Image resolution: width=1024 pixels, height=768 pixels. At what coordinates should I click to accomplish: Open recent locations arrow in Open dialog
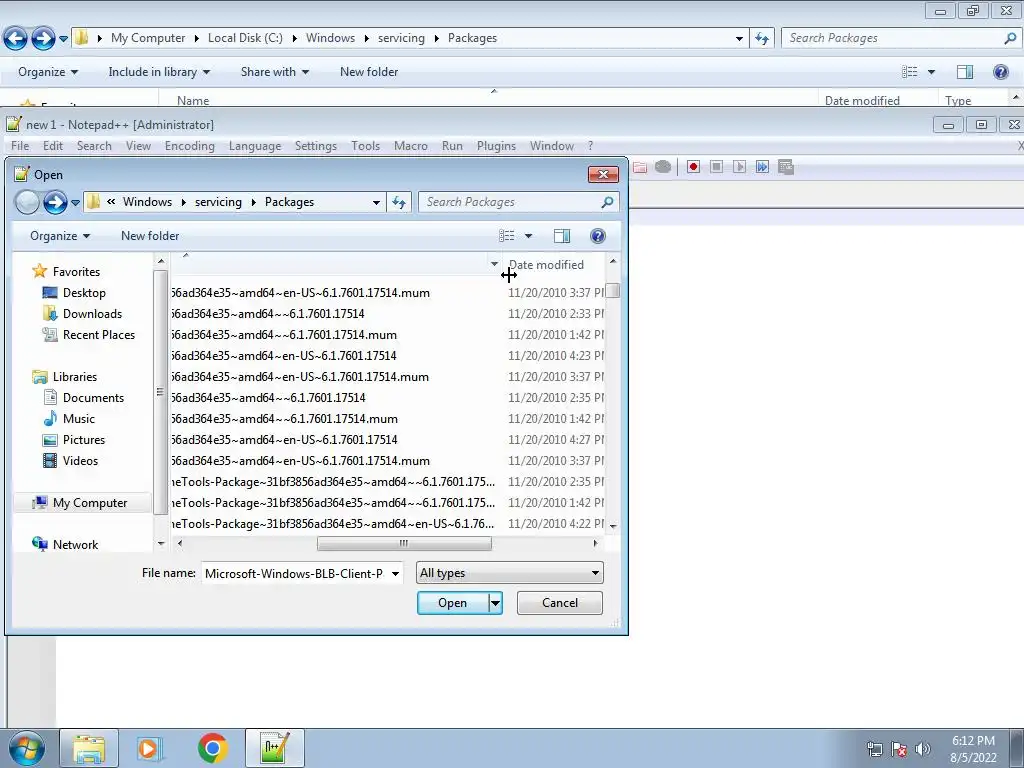[x=75, y=203]
